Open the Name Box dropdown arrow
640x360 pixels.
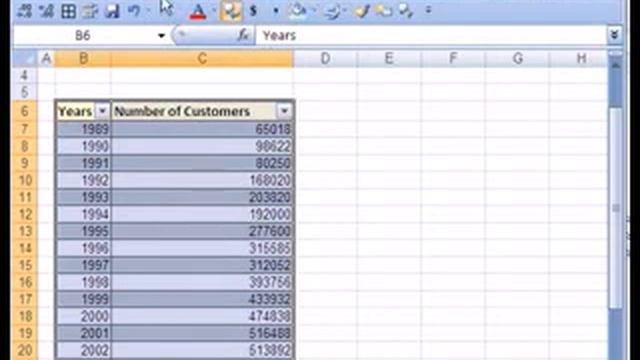click(x=162, y=36)
